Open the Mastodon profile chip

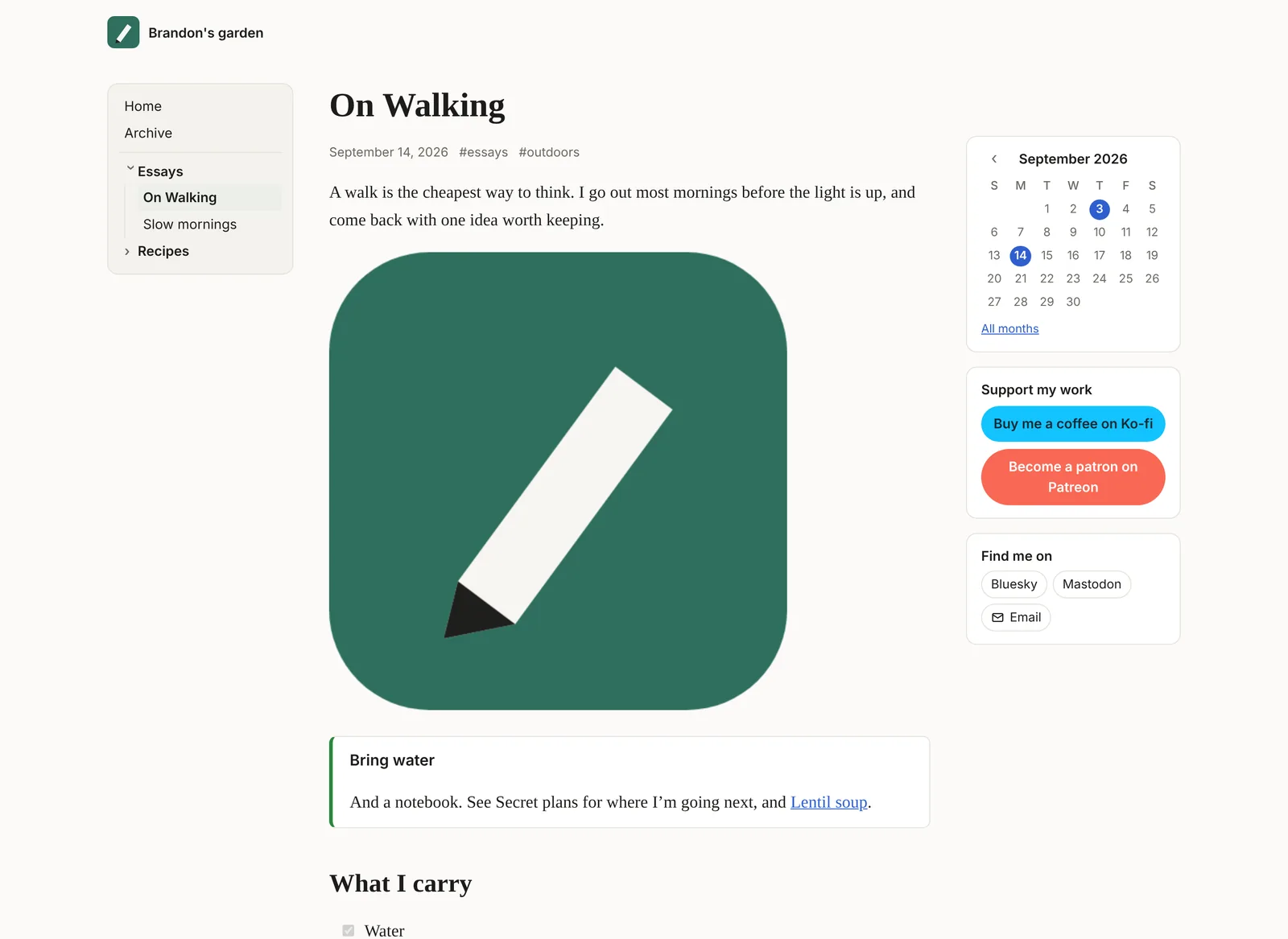(1092, 584)
